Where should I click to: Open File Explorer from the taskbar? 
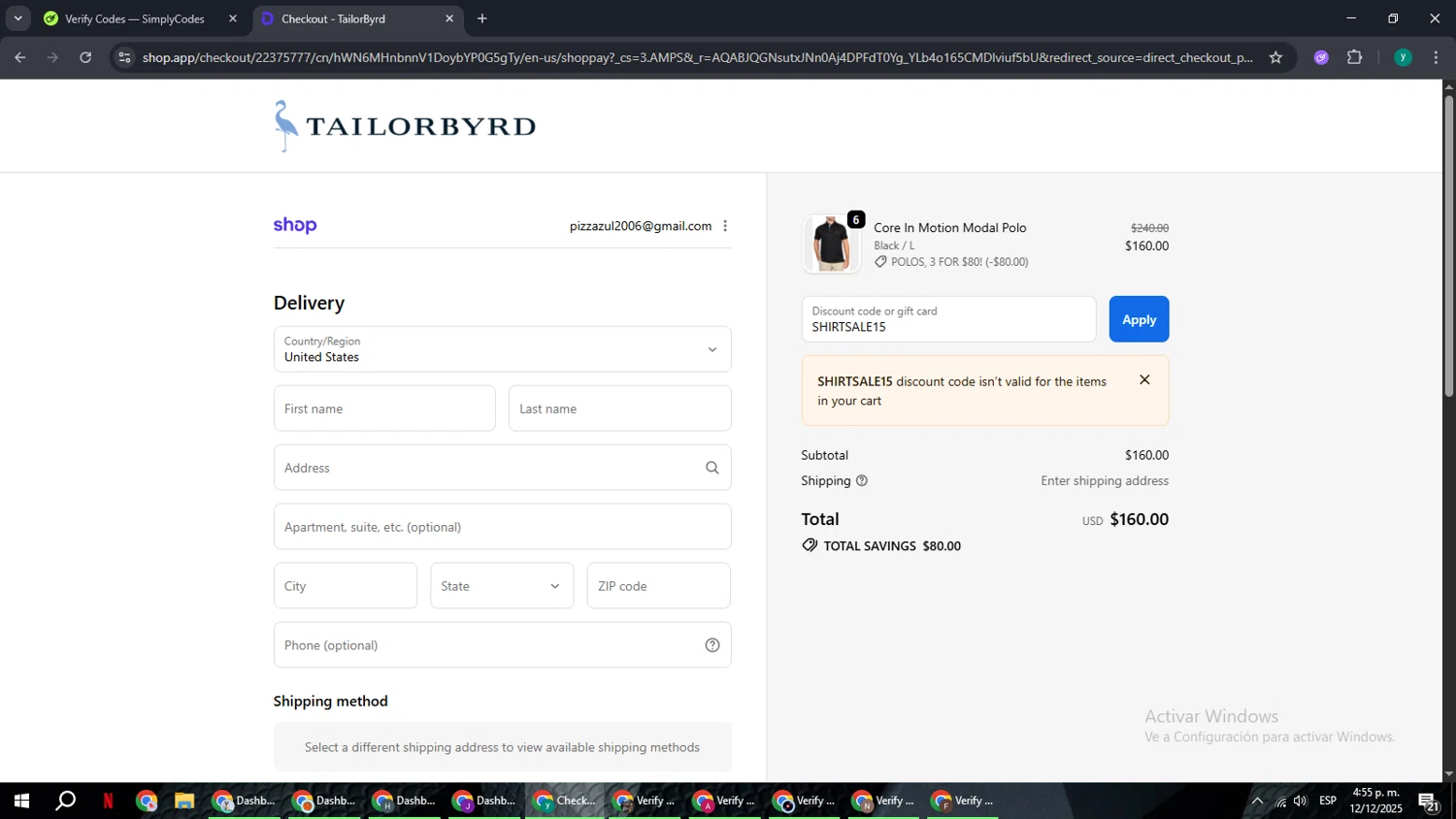click(x=184, y=801)
